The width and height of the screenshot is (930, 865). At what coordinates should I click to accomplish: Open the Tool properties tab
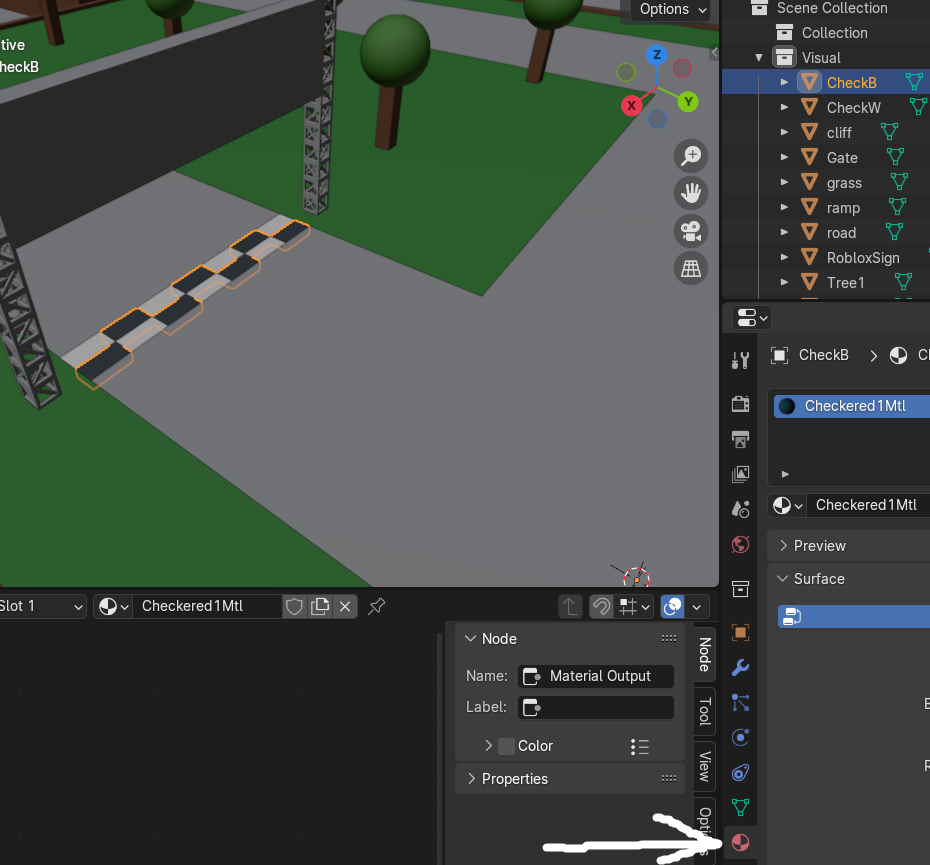[740, 360]
